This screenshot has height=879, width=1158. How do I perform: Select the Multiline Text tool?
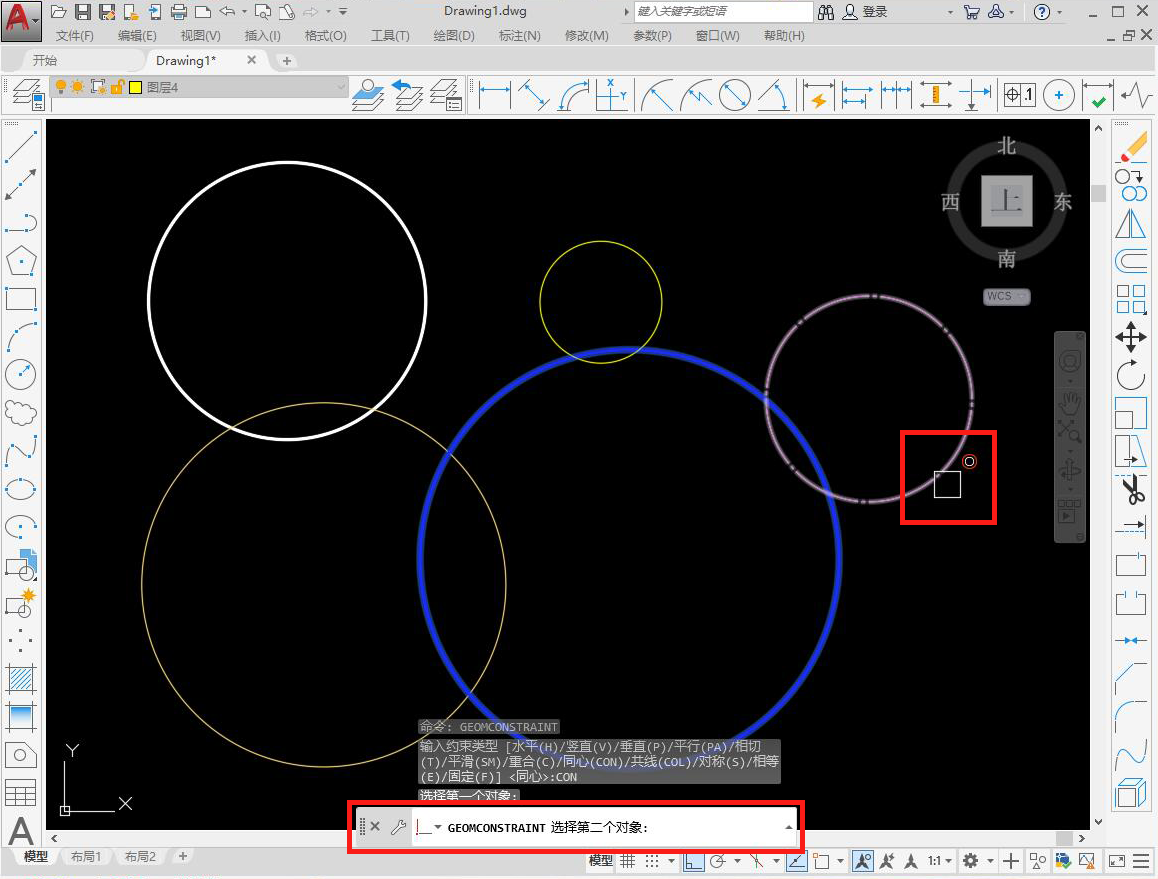[x=21, y=831]
